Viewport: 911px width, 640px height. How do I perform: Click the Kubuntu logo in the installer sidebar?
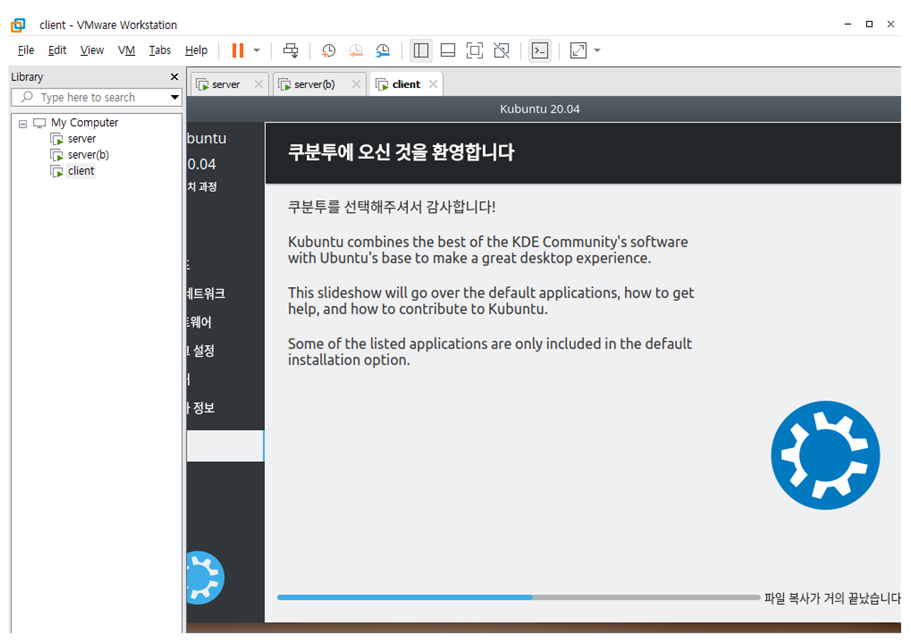coord(205,578)
